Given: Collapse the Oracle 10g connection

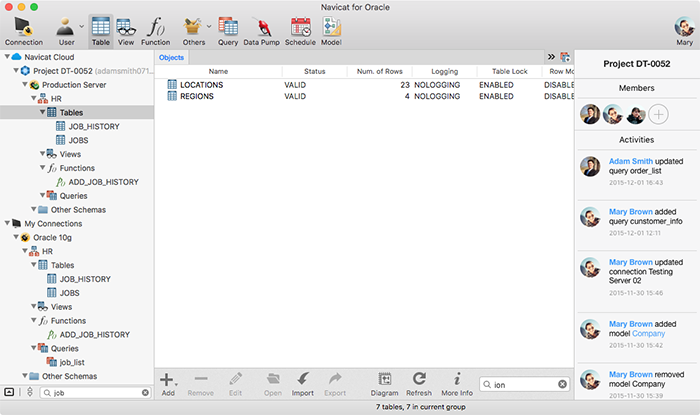Looking at the screenshot, I should 16,237.
